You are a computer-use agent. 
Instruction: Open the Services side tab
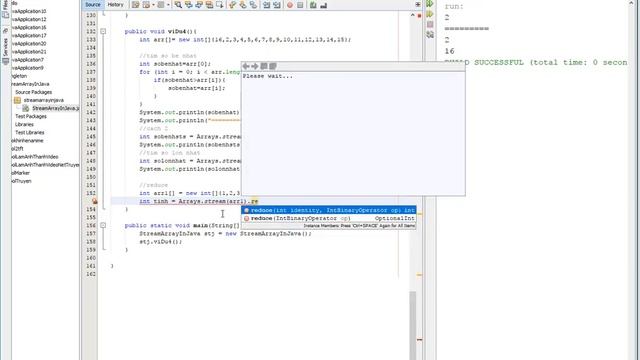(x=5, y=47)
